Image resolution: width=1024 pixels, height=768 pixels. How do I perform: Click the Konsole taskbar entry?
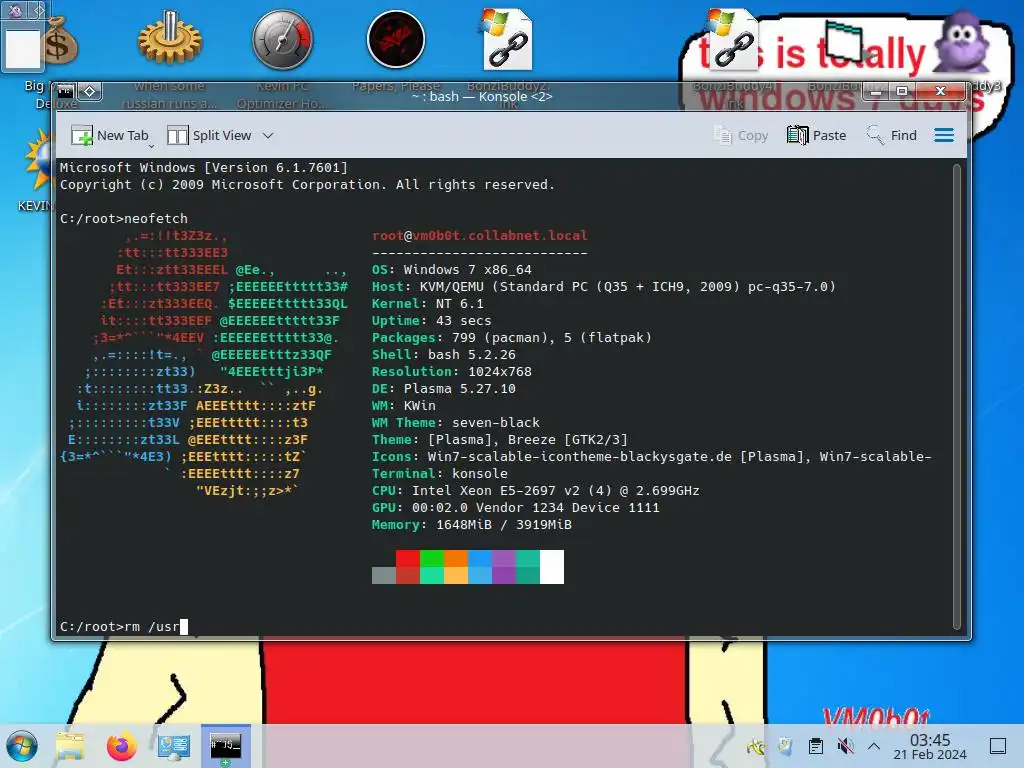(x=225, y=746)
